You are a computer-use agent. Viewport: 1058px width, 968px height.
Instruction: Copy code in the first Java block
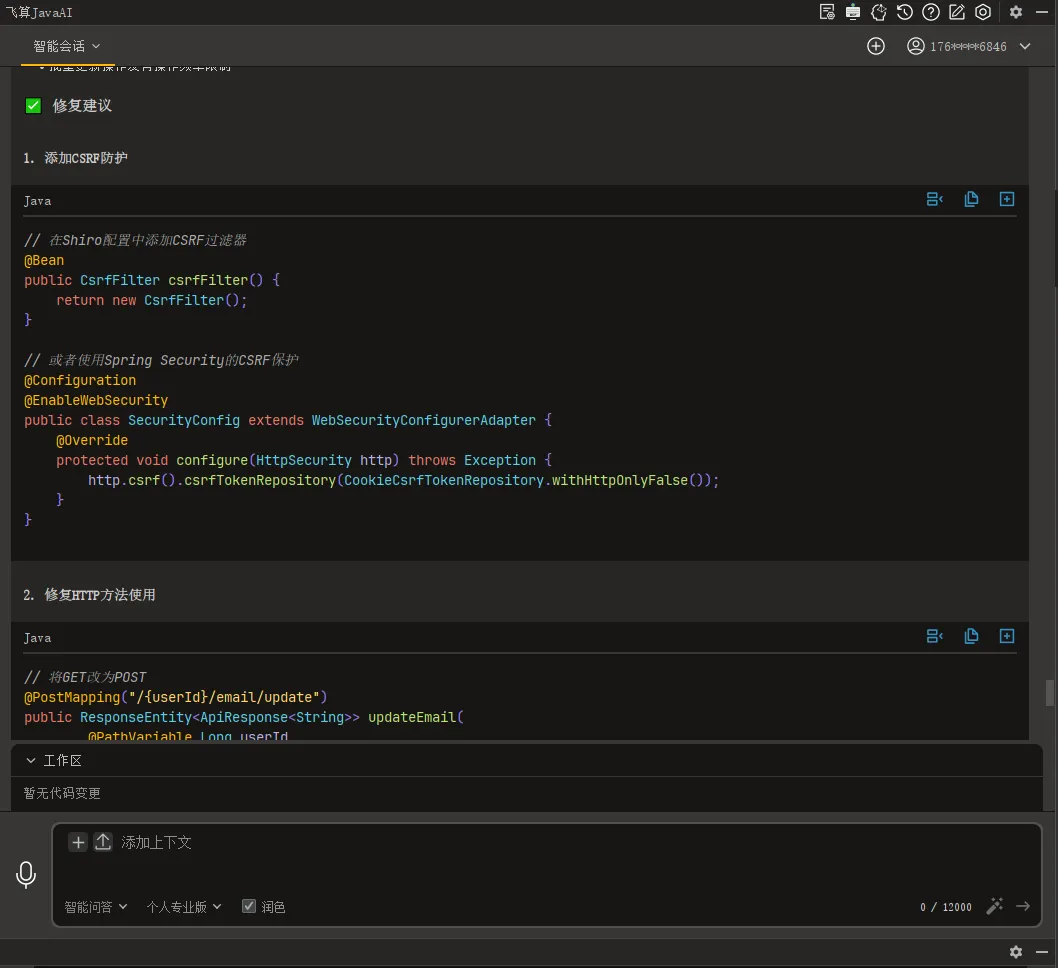[971, 199]
